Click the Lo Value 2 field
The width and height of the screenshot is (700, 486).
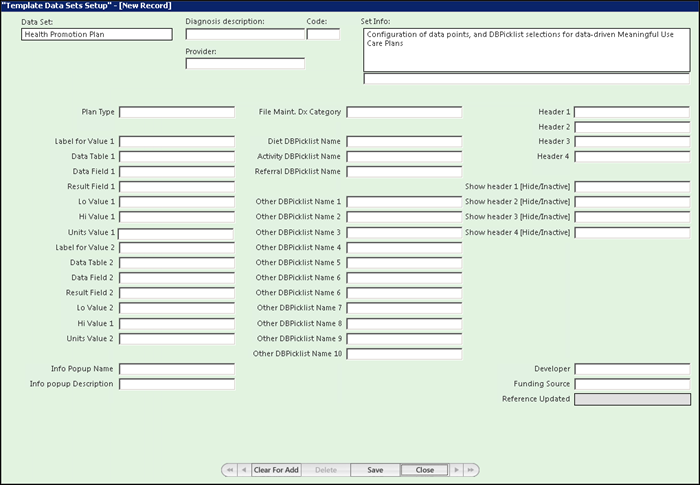pos(177,308)
